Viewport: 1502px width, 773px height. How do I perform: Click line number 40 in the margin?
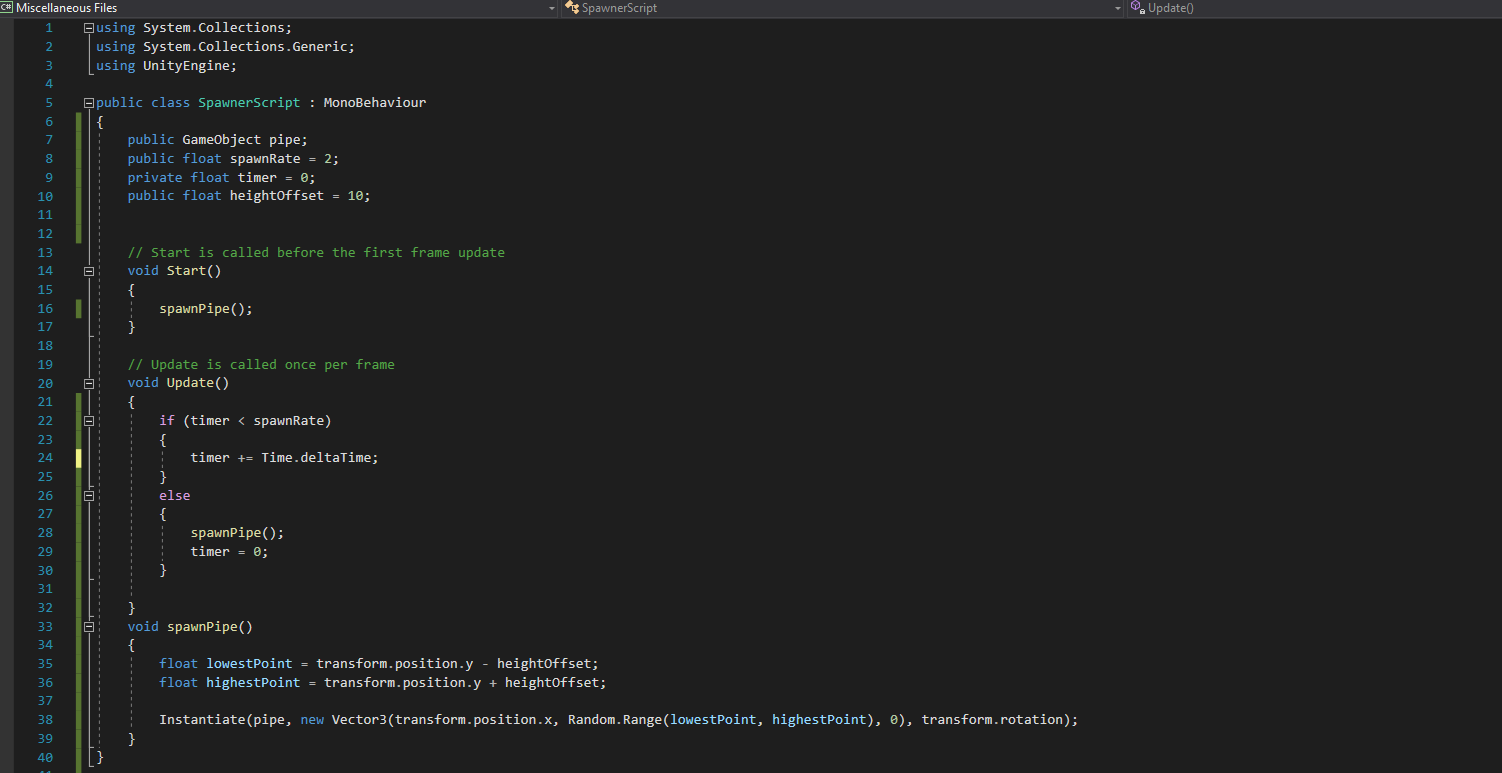pyautogui.click(x=45, y=757)
